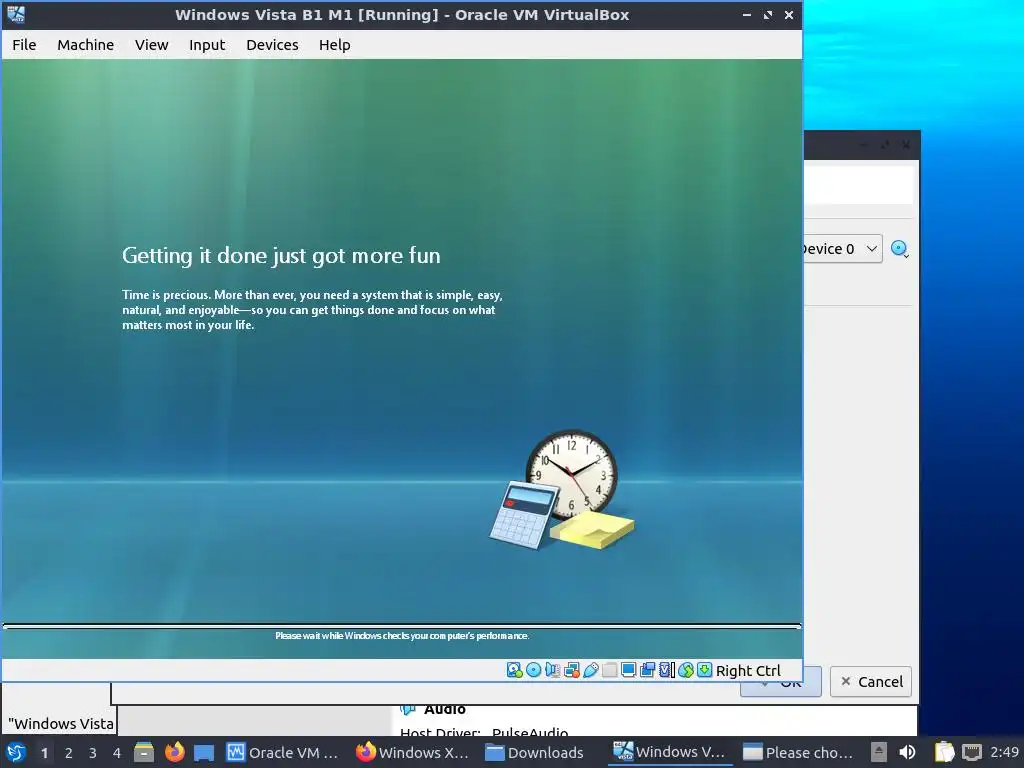Switch to Downloads taskbar entry

point(535,752)
